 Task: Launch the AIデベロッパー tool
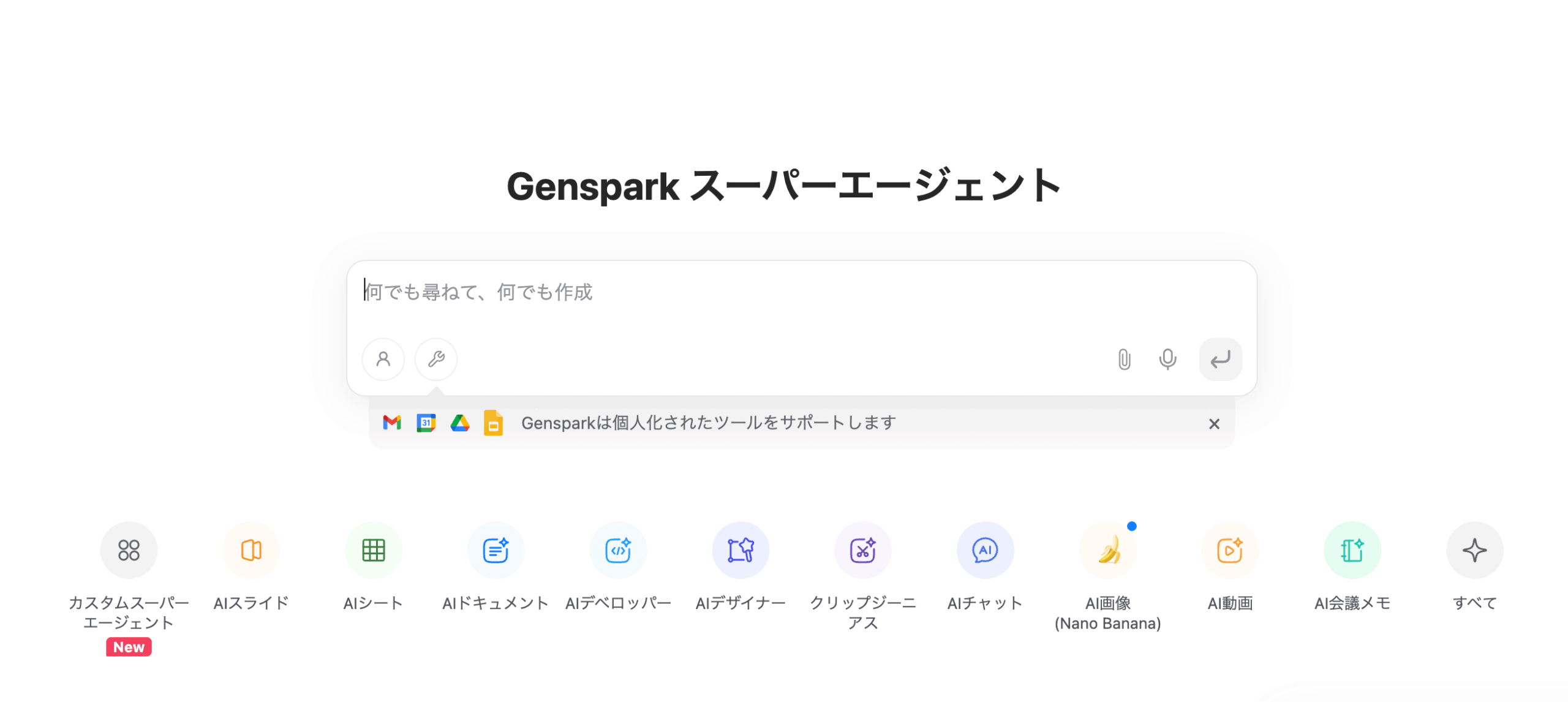tap(619, 550)
